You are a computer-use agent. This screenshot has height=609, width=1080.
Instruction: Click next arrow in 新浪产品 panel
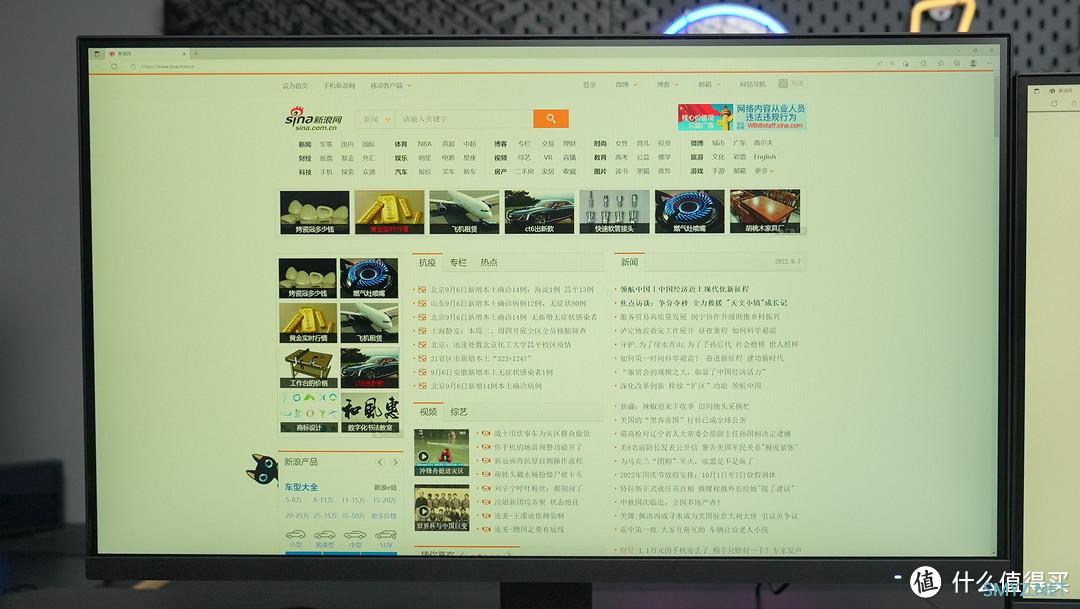[x=395, y=462]
